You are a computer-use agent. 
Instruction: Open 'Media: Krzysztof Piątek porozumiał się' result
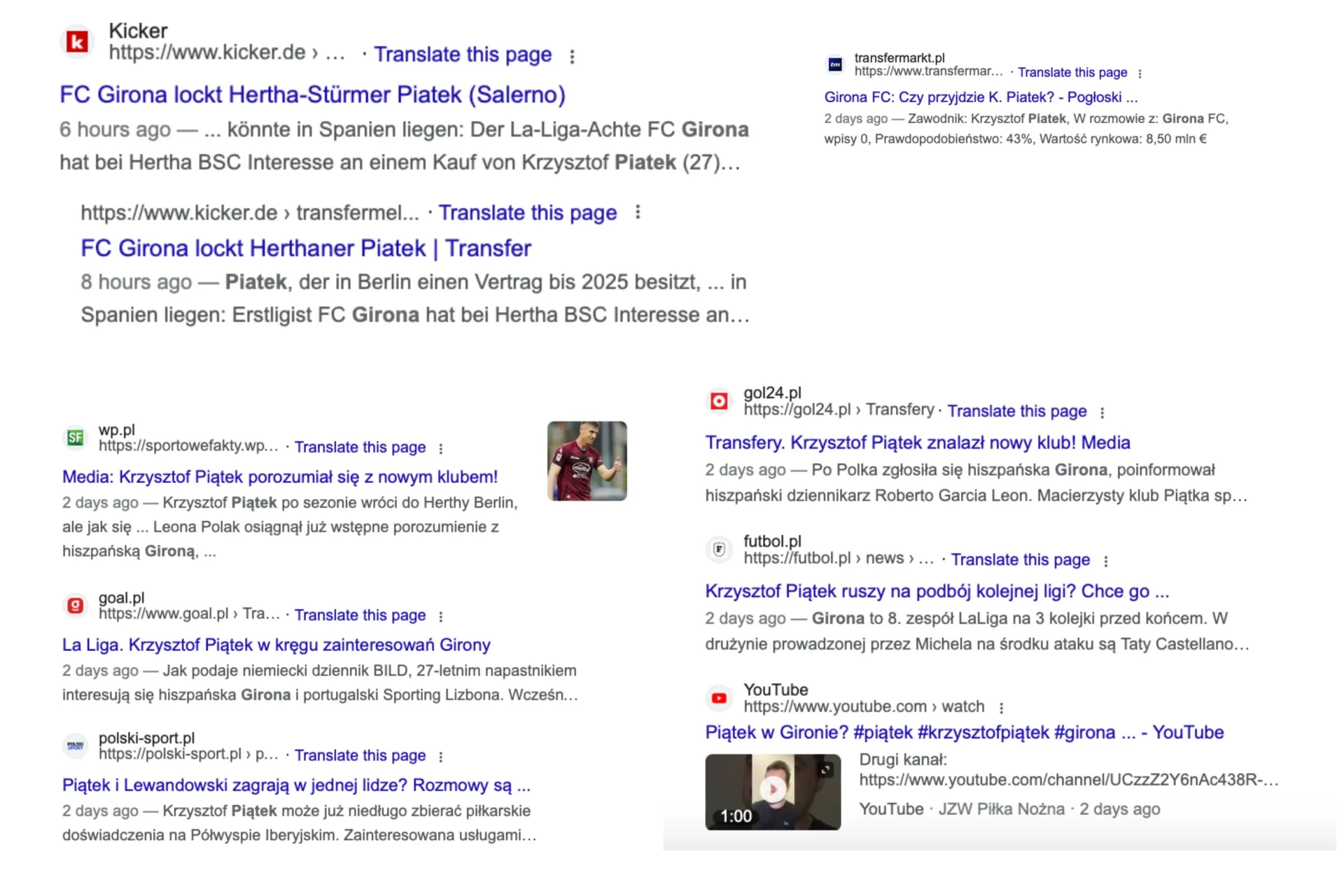pos(280,477)
